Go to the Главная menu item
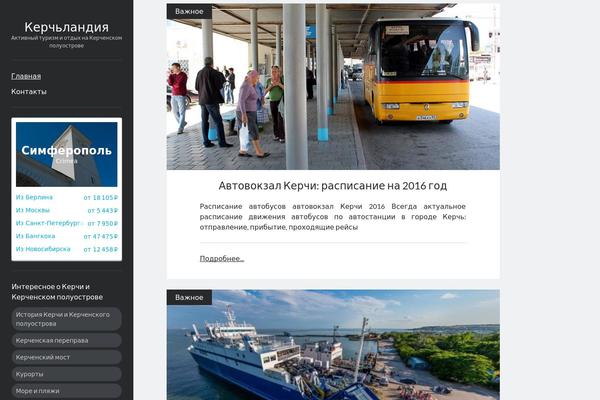Screen dimensions: 600x400 [x=26, y=76]
